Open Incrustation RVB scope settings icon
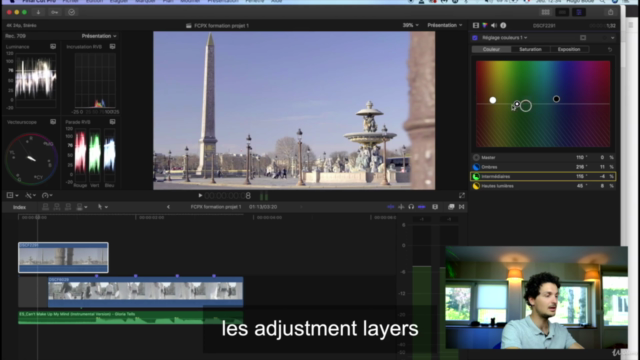This screenshot has height=360, width=640. 112,47
